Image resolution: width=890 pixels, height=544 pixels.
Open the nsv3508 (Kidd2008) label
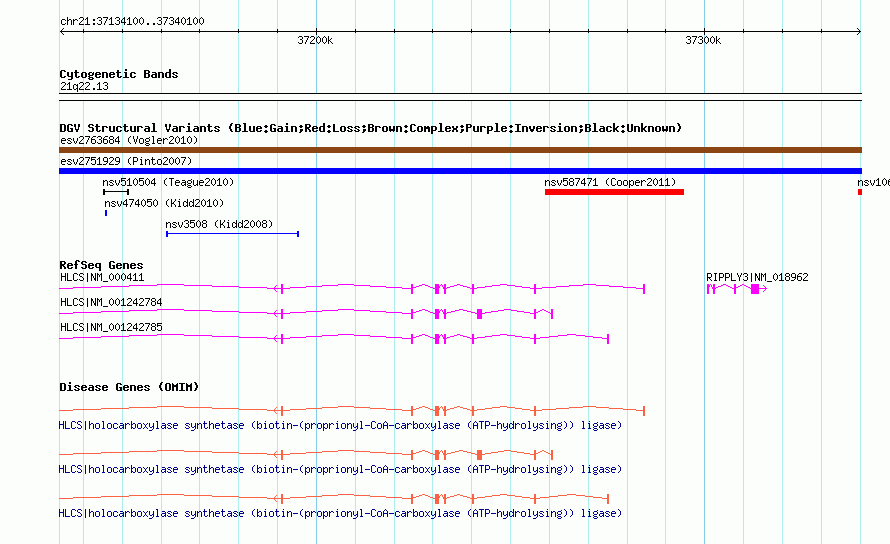click(219, 224)
